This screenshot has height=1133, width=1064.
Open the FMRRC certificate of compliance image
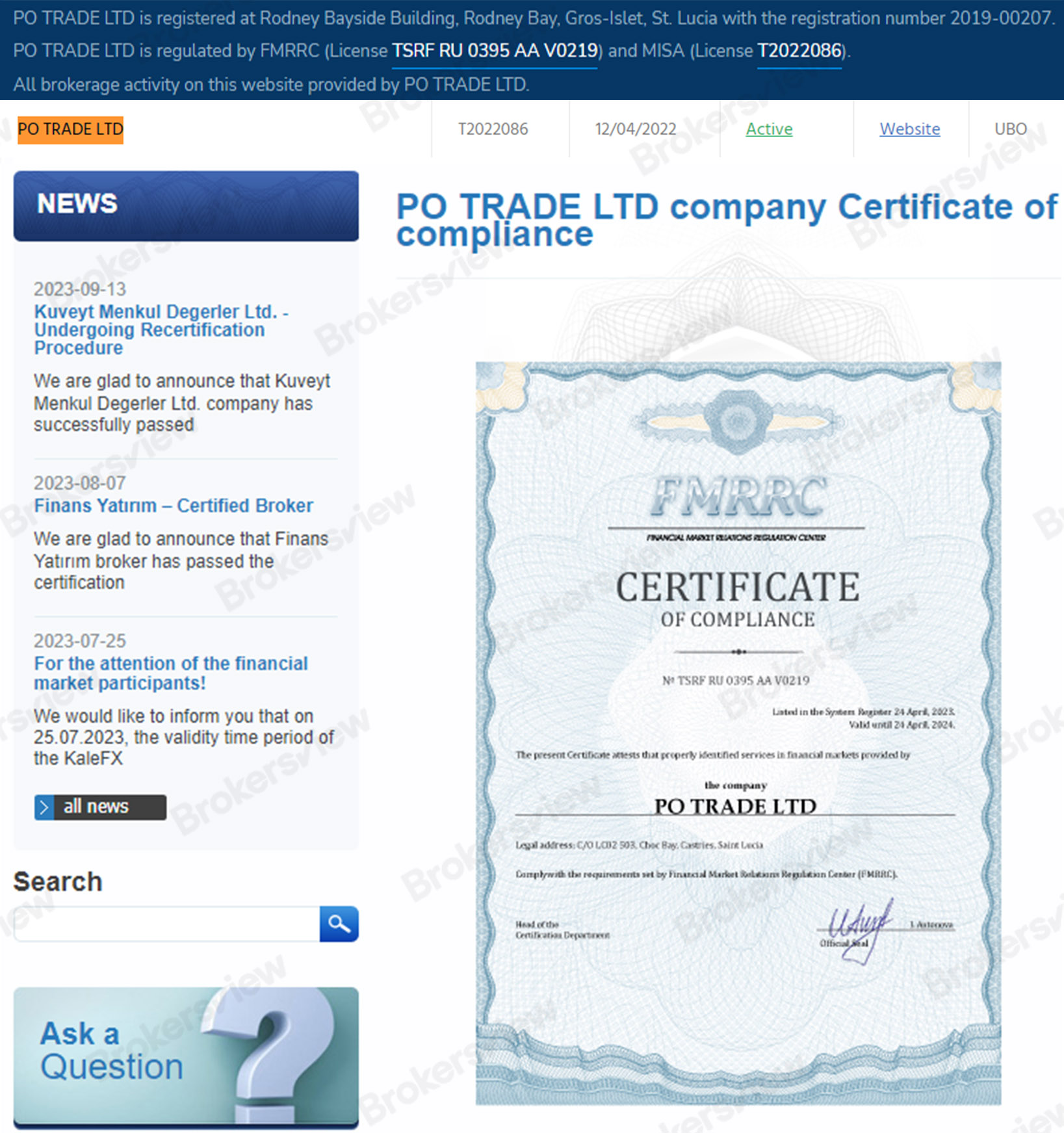tap(738, 733)
